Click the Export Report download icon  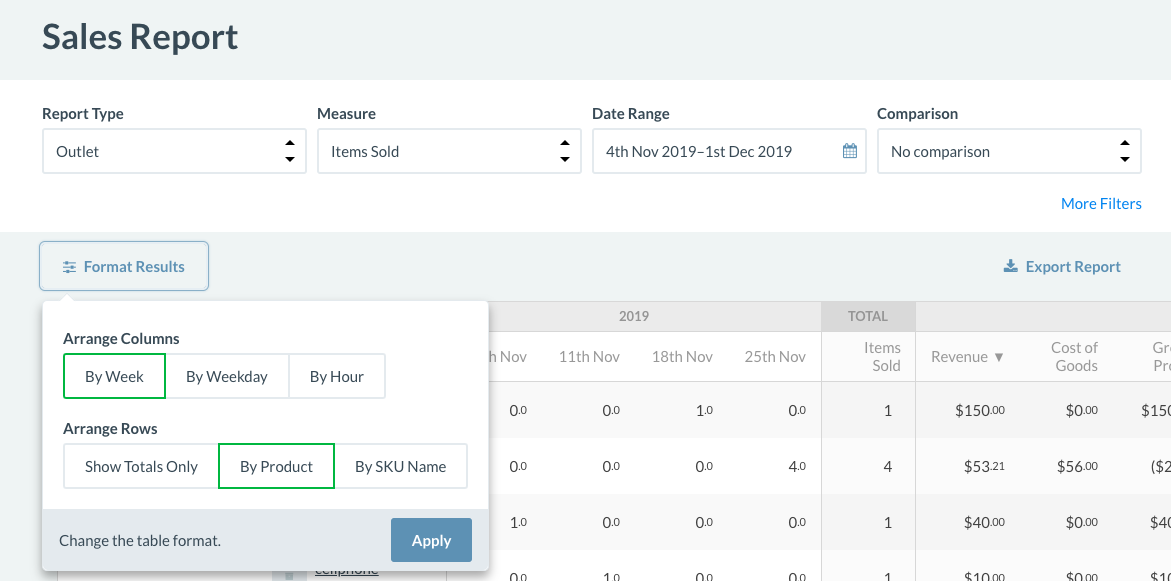click(1010, 267)
